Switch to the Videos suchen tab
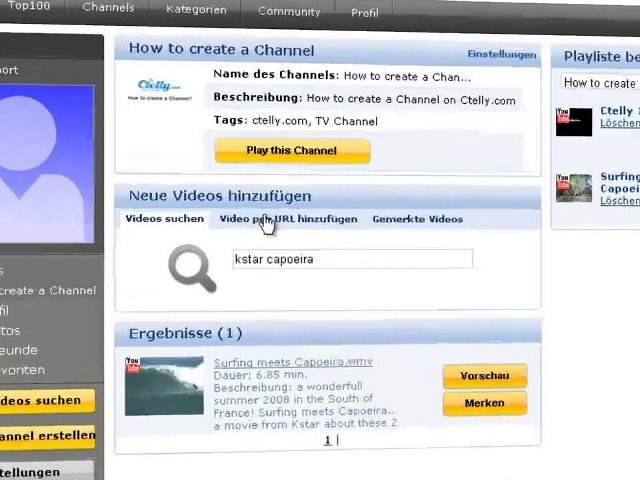The width and height of the screenshot is (640, 480). [164, 219]
